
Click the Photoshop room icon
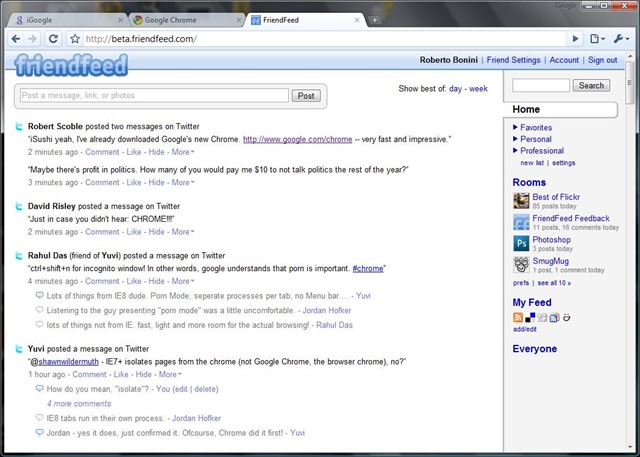tap(521, 243)
